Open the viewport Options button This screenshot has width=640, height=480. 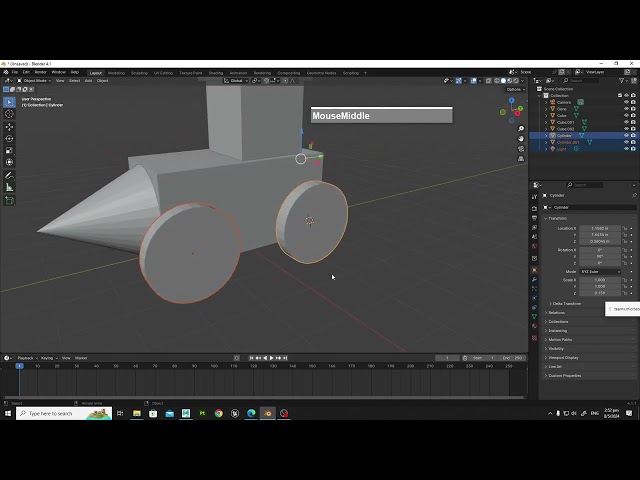tap(516, 89)
